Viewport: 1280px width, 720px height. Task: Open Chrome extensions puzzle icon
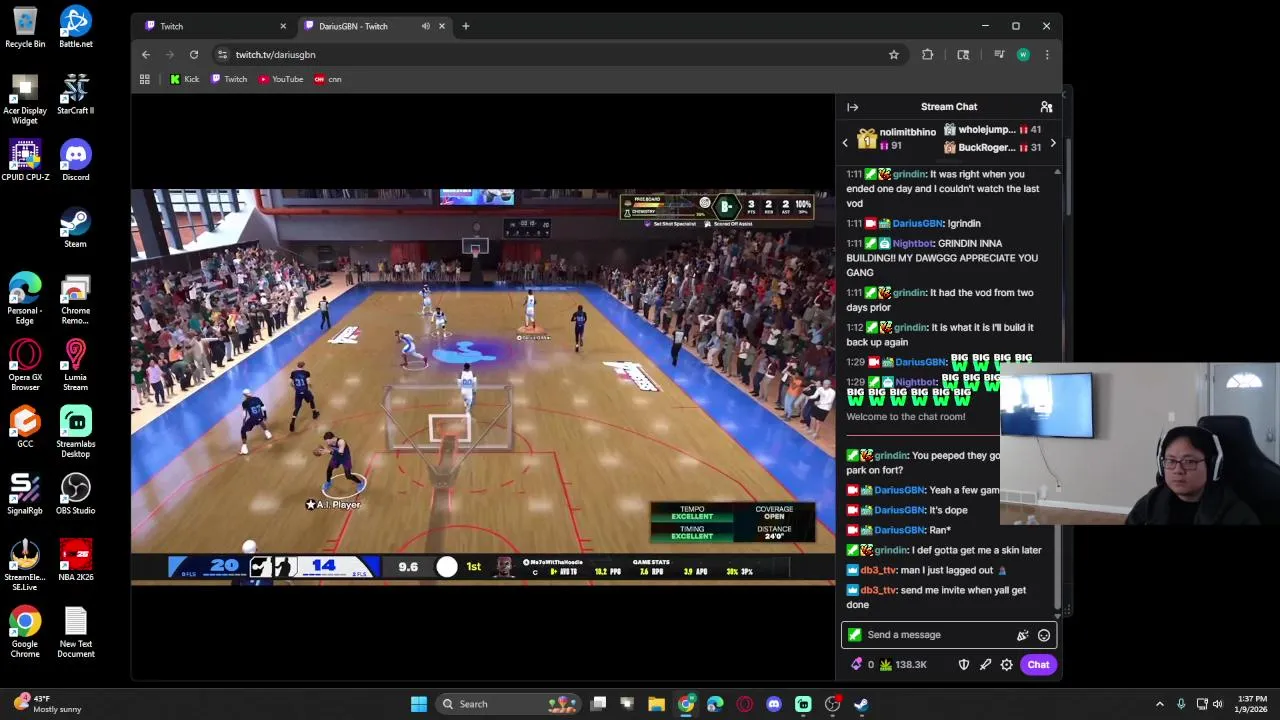click(928, 55)
